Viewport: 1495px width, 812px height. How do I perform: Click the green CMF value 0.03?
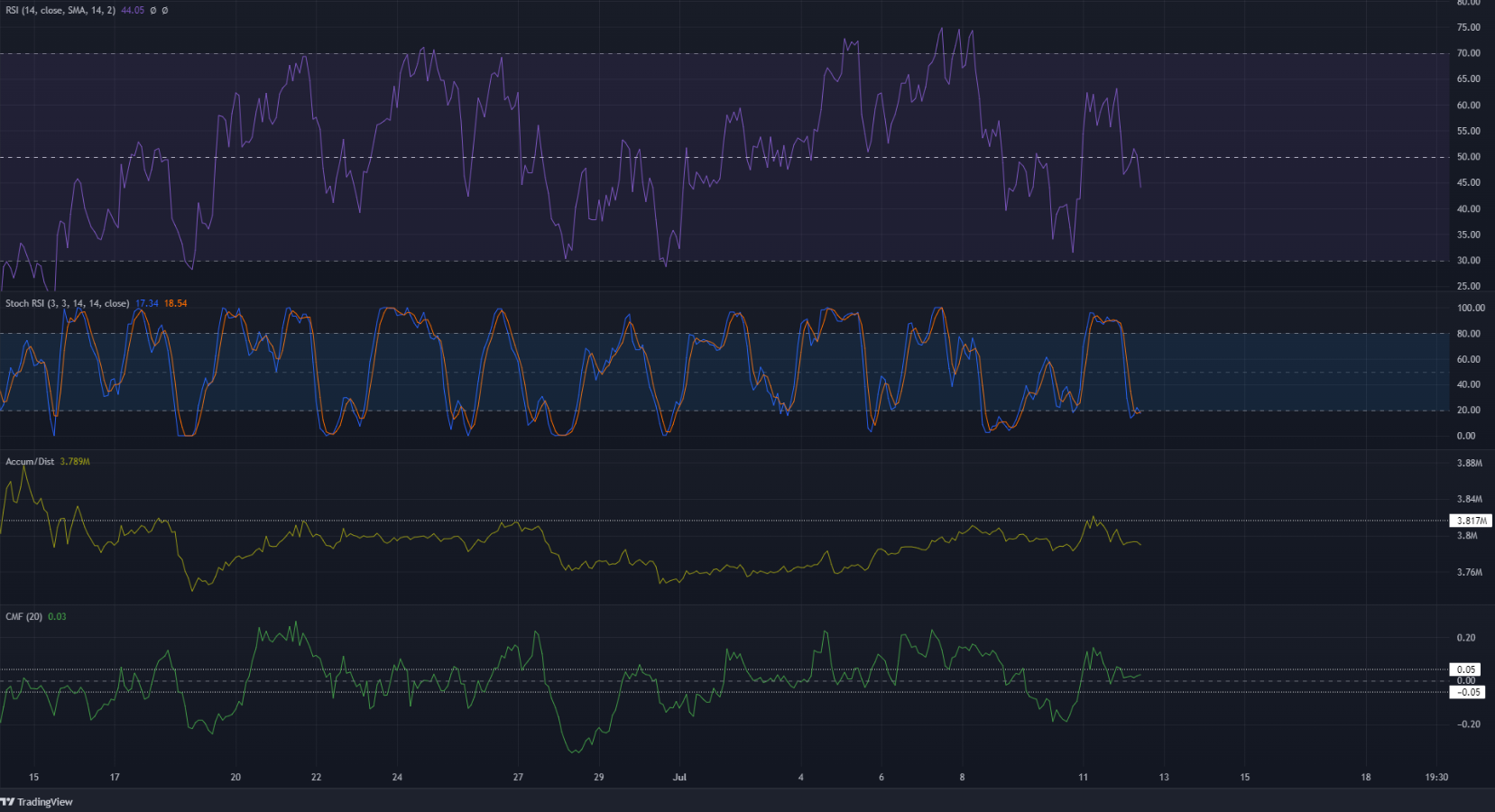point(57,617)
